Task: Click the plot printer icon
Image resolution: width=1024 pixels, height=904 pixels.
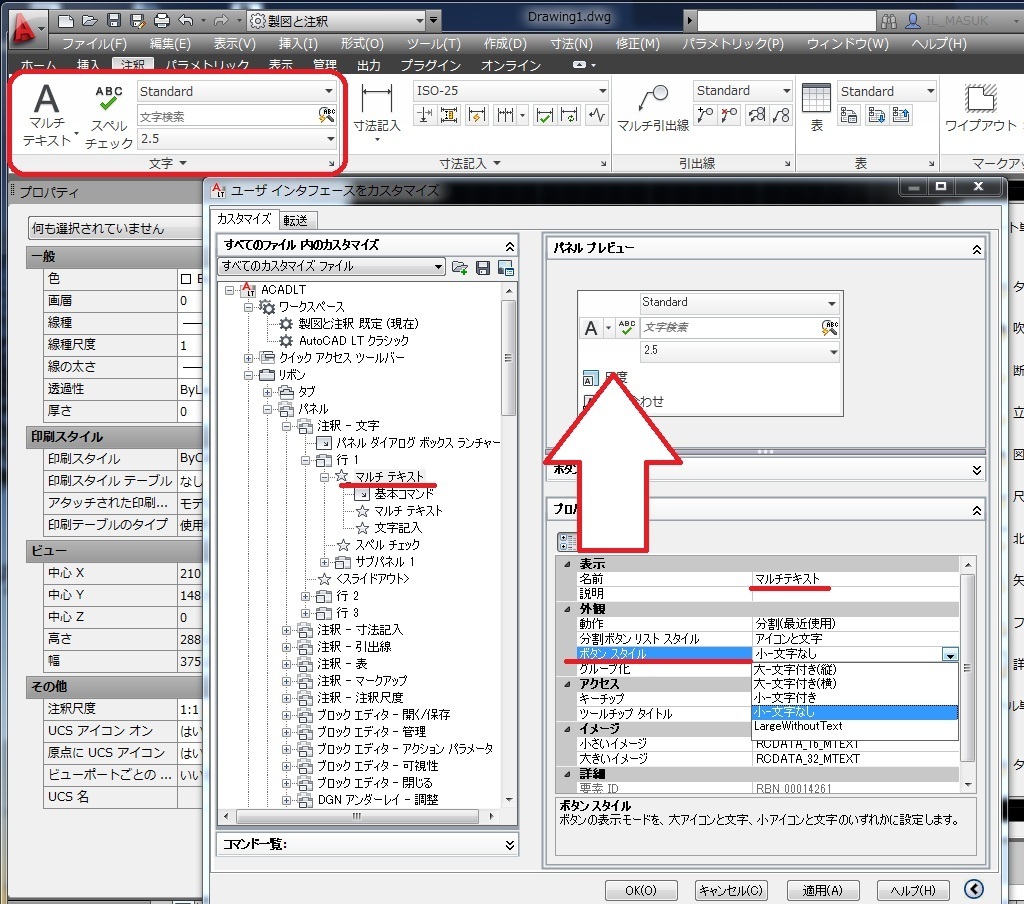Action: 161,21
